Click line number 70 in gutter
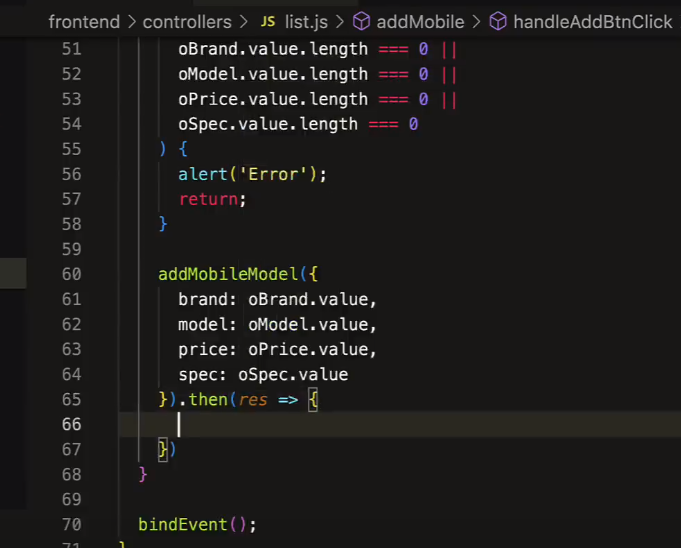Viewport: 681px width, 548px height. point(72,525)
